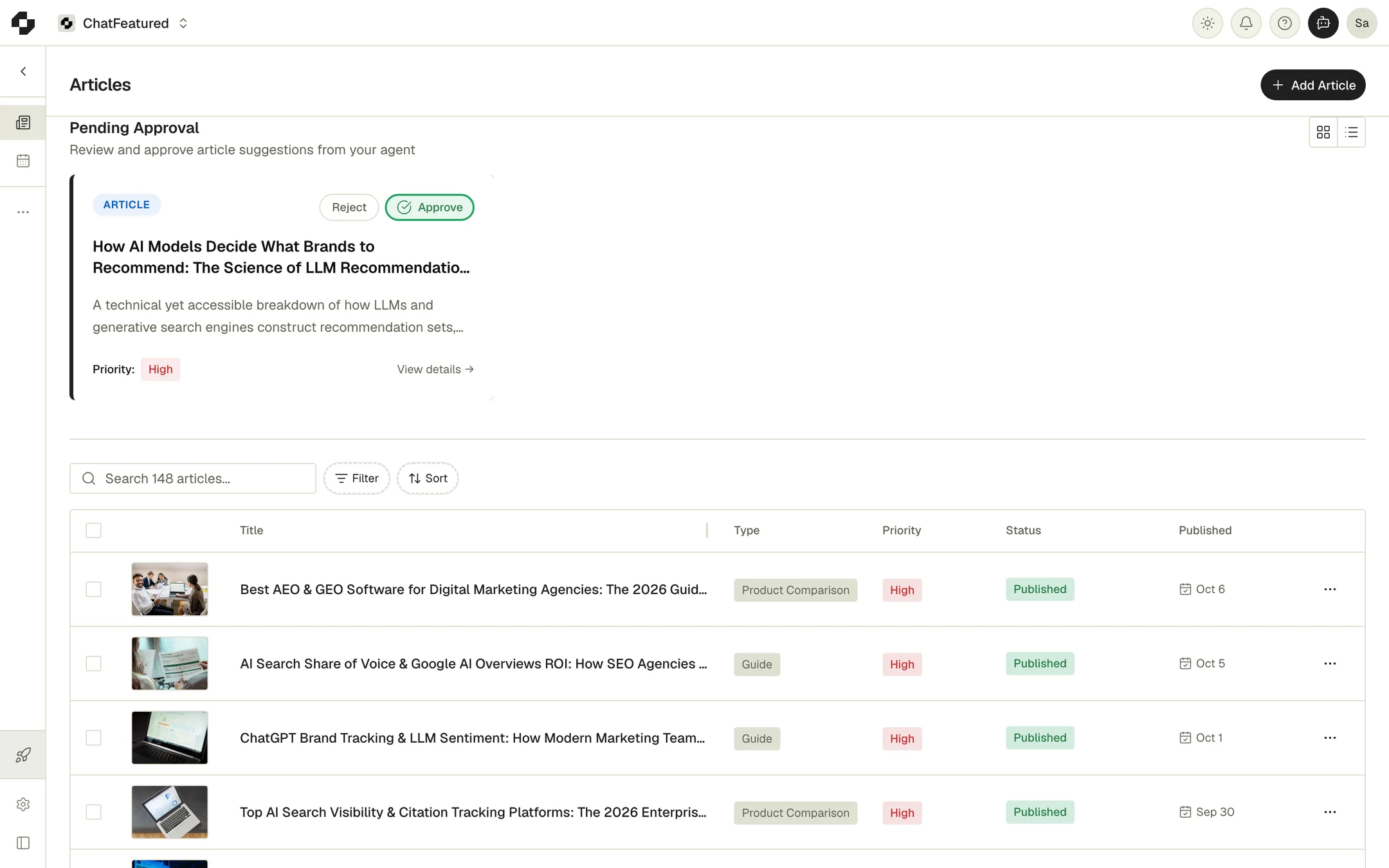1389x868 pixels.
Task: Switch to list view
Action: tap(1351, 132)
